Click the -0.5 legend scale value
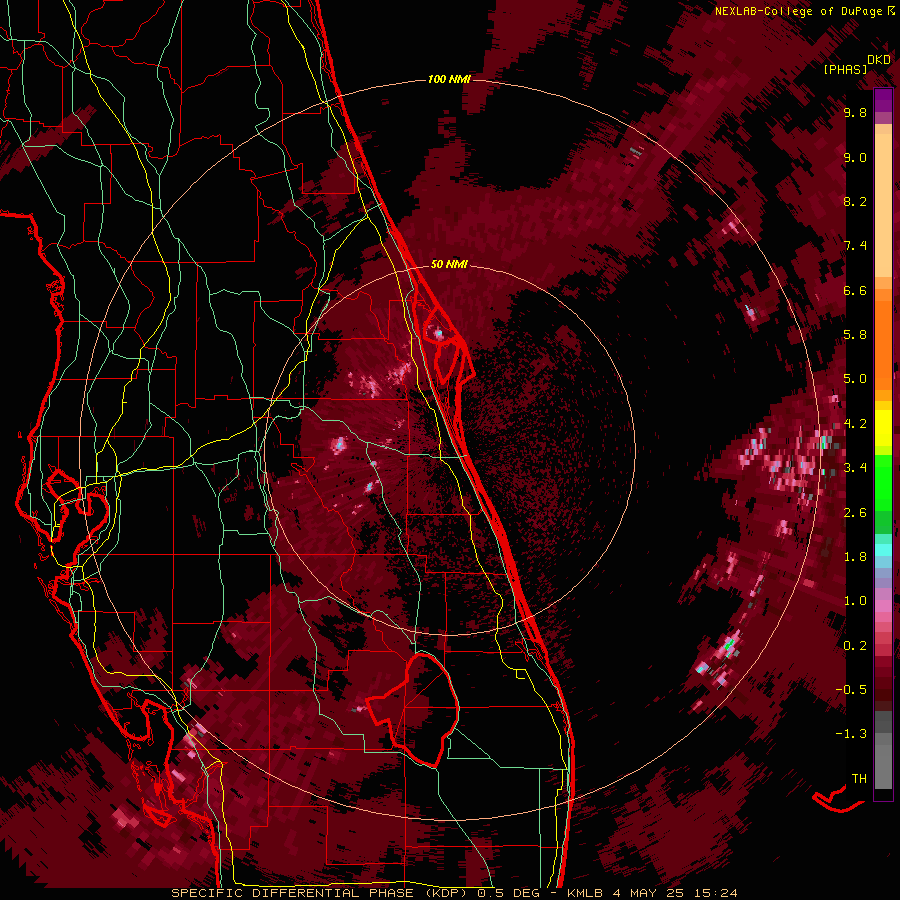 851,690
